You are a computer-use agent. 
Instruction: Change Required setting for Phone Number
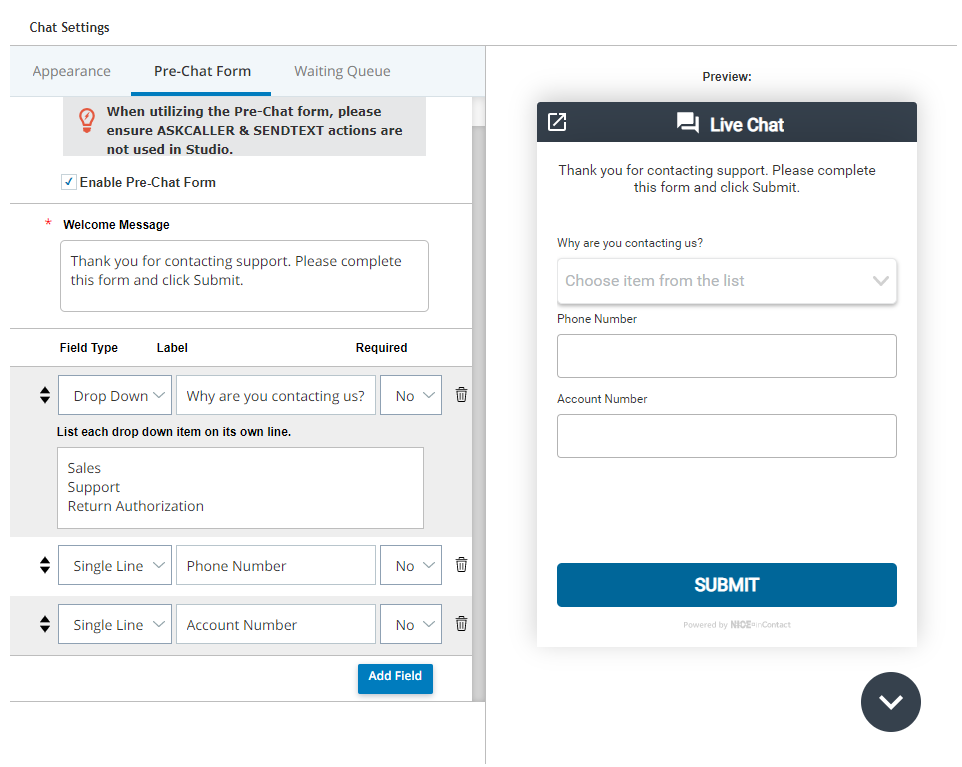pos(410,565)
